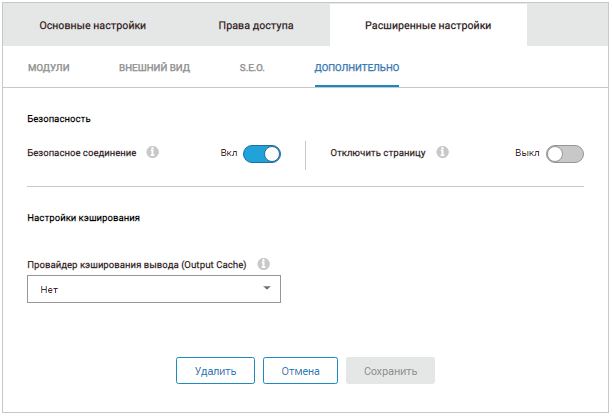612x416 pixels.
Task: Click info icon beside Отключить страницу
Action: pos(442,153)
